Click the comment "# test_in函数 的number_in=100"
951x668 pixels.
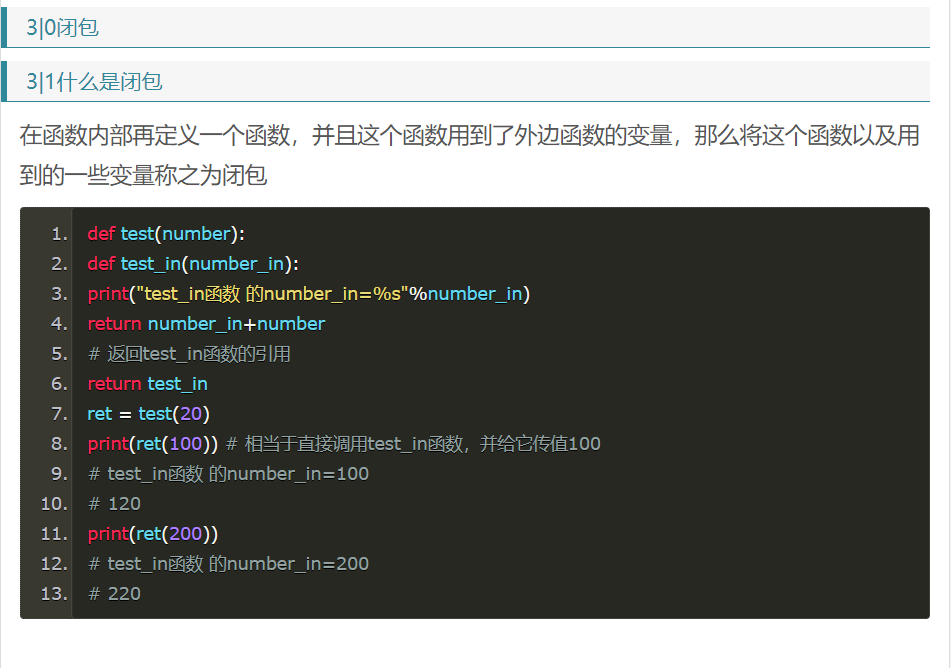point(228,474)
